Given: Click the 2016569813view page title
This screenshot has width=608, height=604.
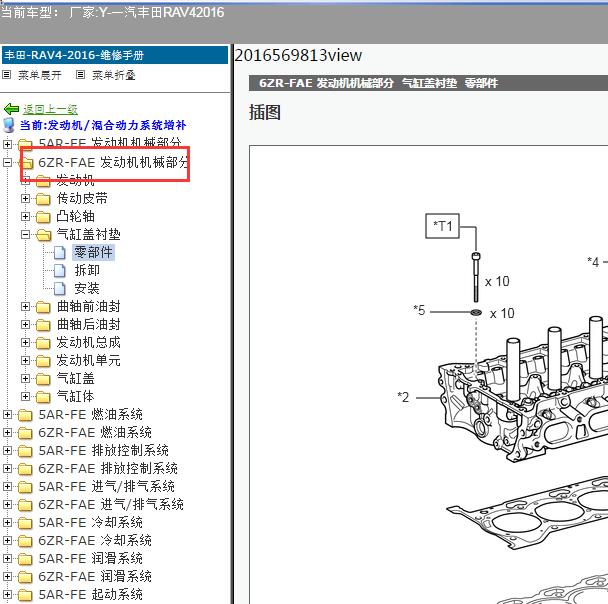Looking at the screenshot, I should (x=298, y=55).
